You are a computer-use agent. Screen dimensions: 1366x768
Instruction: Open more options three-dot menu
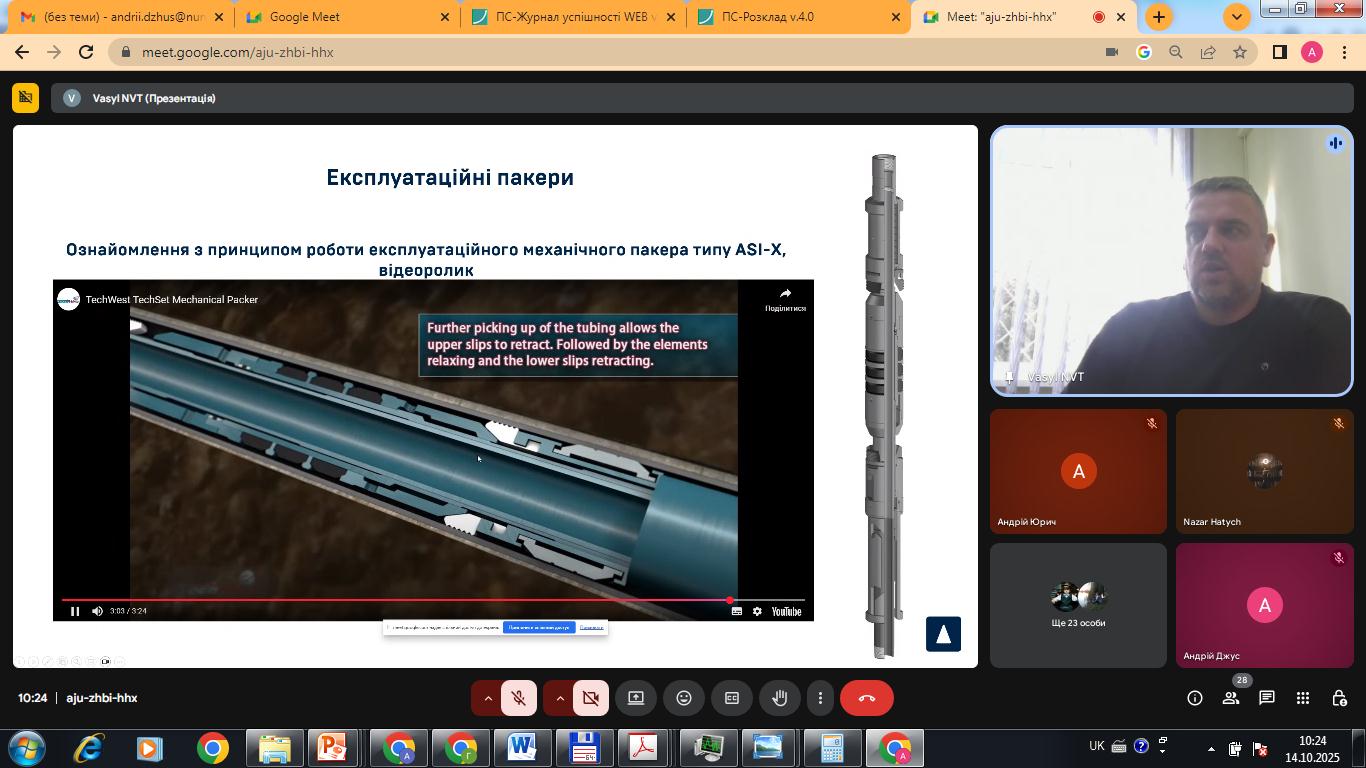tap(820, 698)
